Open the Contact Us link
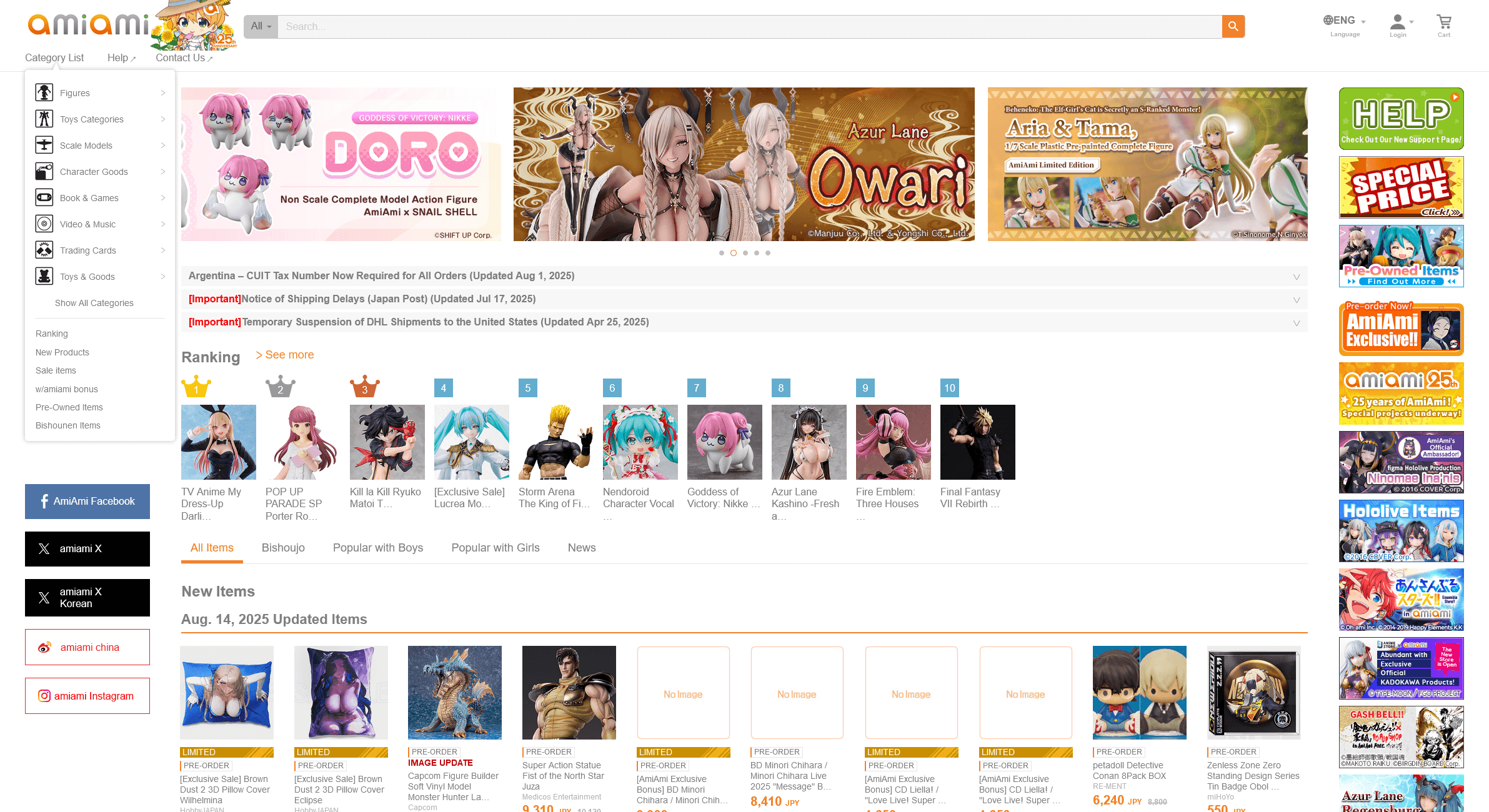The height and width of the screenshot is (812, 1489). pos(184,57)
